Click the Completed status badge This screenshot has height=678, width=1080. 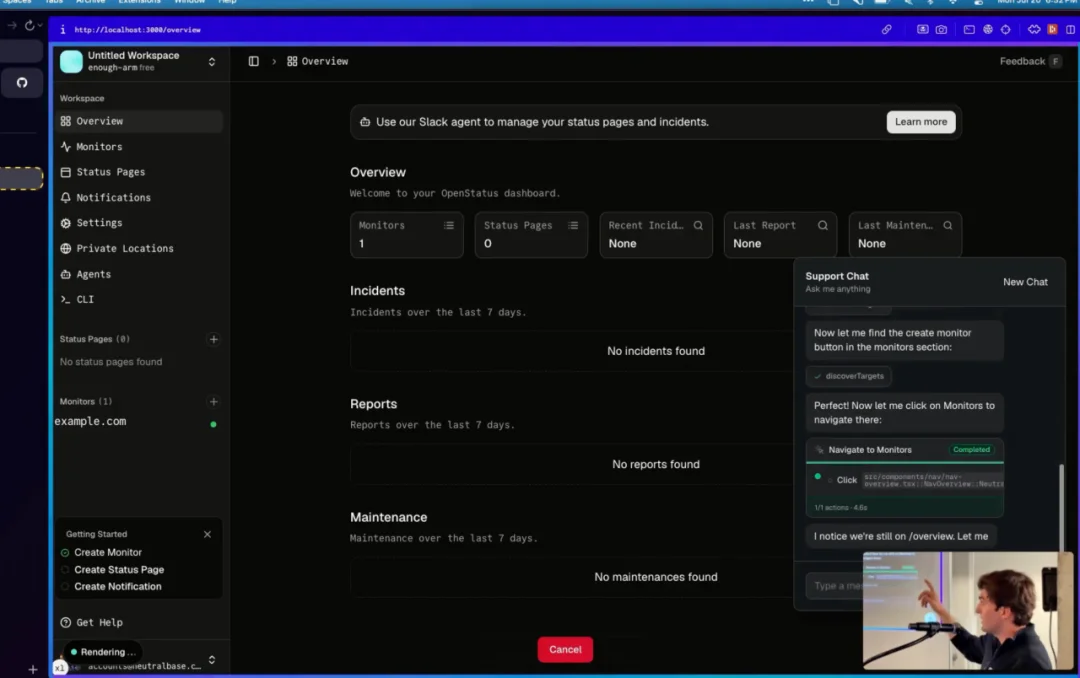(971, 449)
